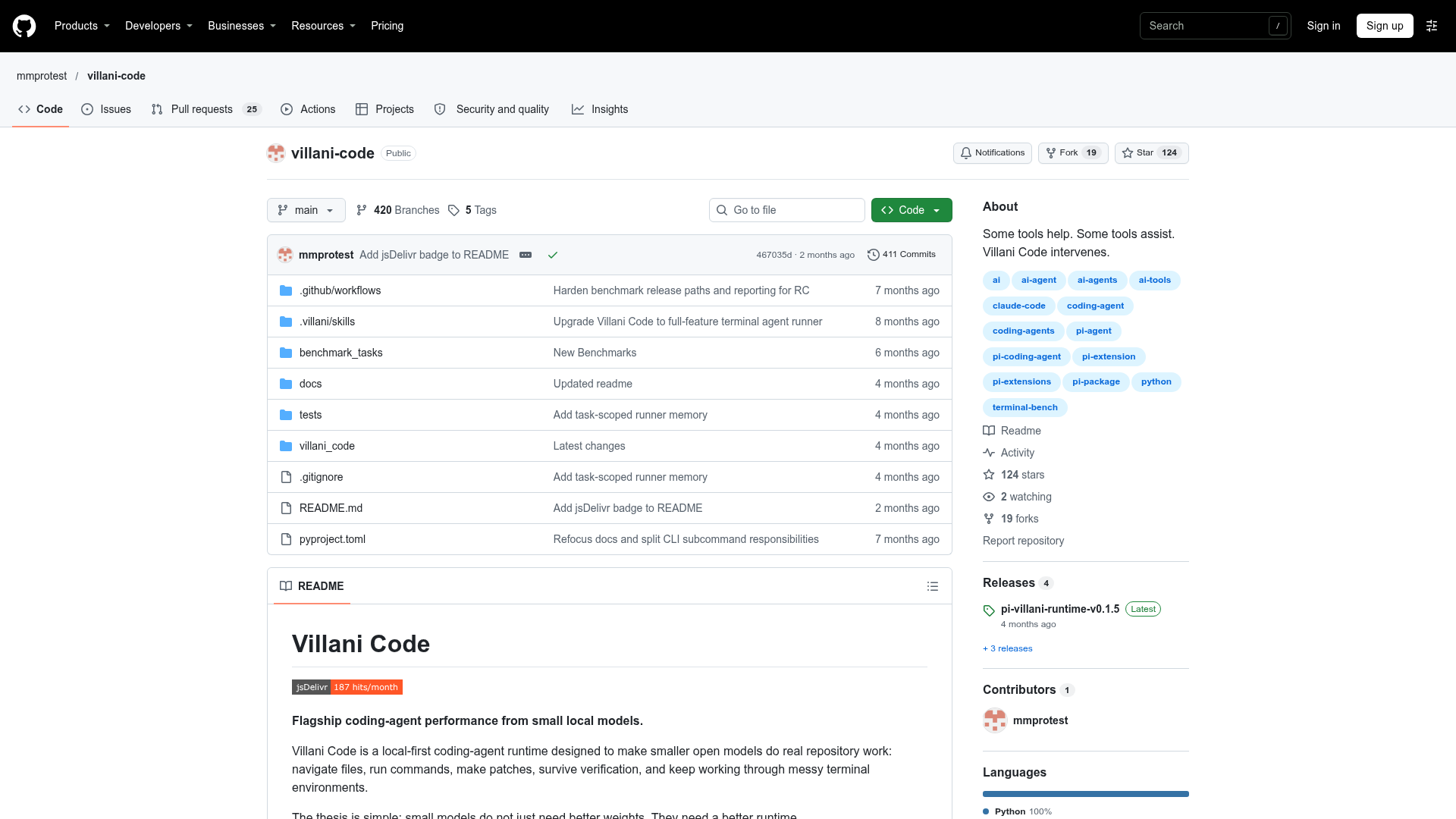Click the eye icon next to 2 watching
Screen dimensions: 1456x819
(x=989, y=497)
